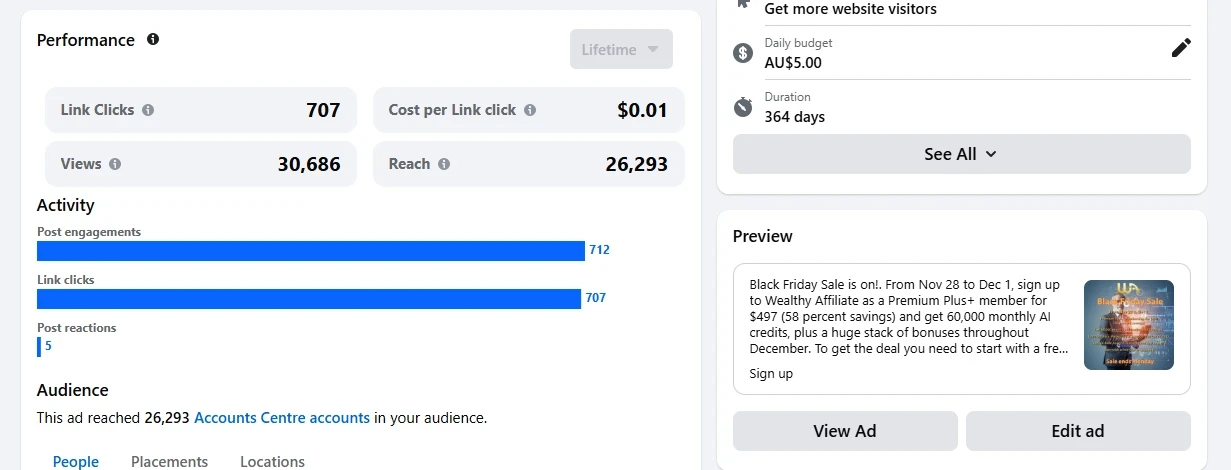
Task: Click the ad preview text description
Action: (910, 316)
